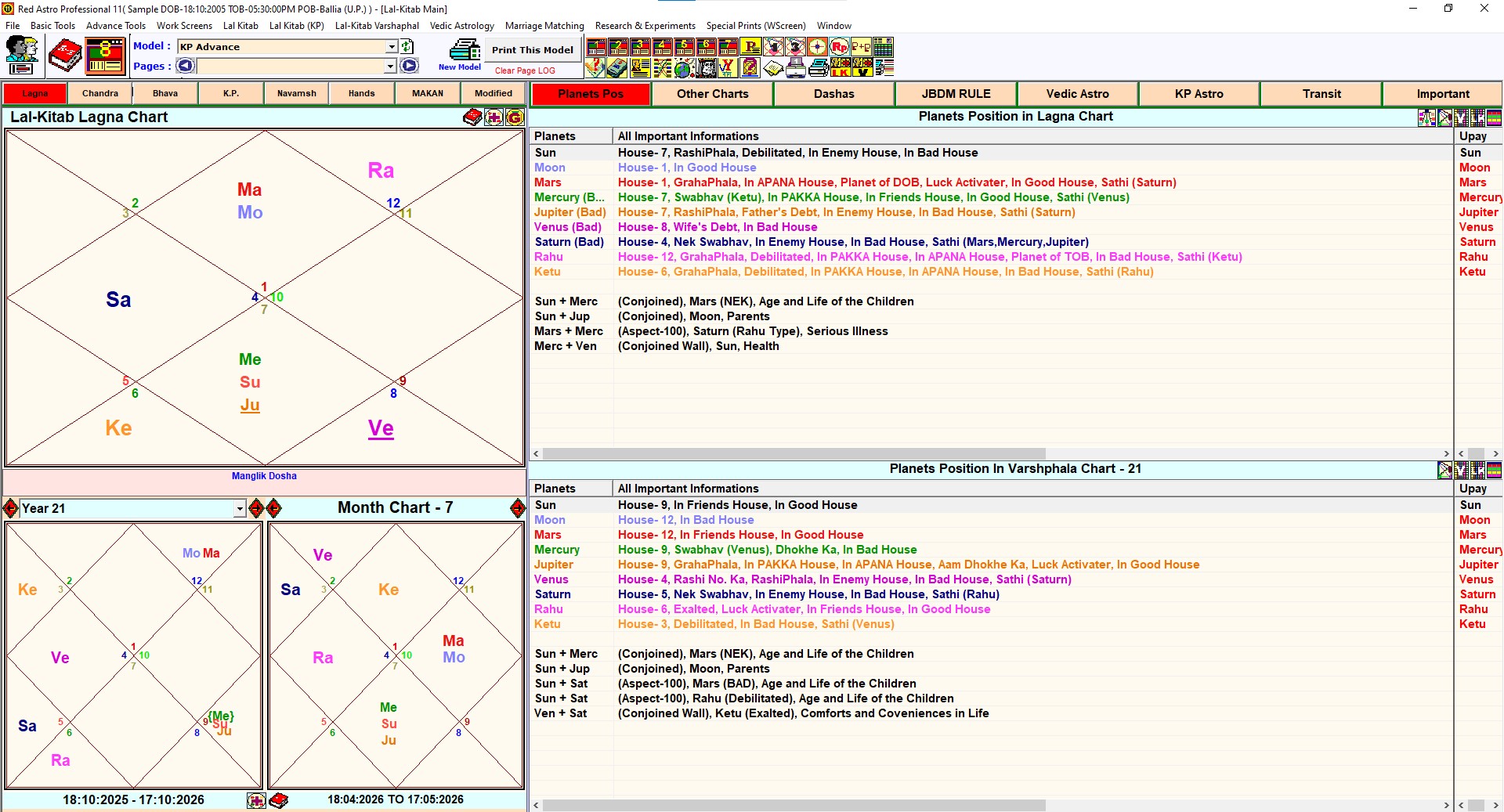Click the Important tab
This screenshot has width=1504, height=812.
coord(1443,94)
